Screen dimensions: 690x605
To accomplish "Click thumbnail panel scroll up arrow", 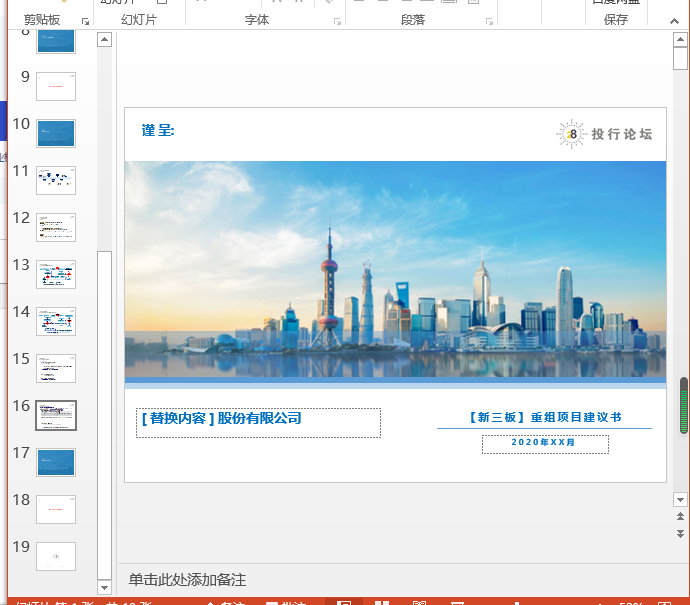I will click(x=104, y=40).
